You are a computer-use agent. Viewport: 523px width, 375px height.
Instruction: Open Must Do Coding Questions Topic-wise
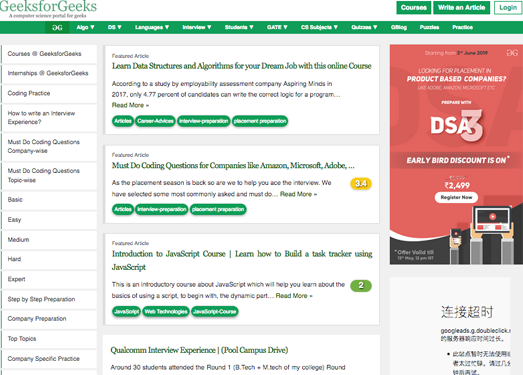[49, 175]
